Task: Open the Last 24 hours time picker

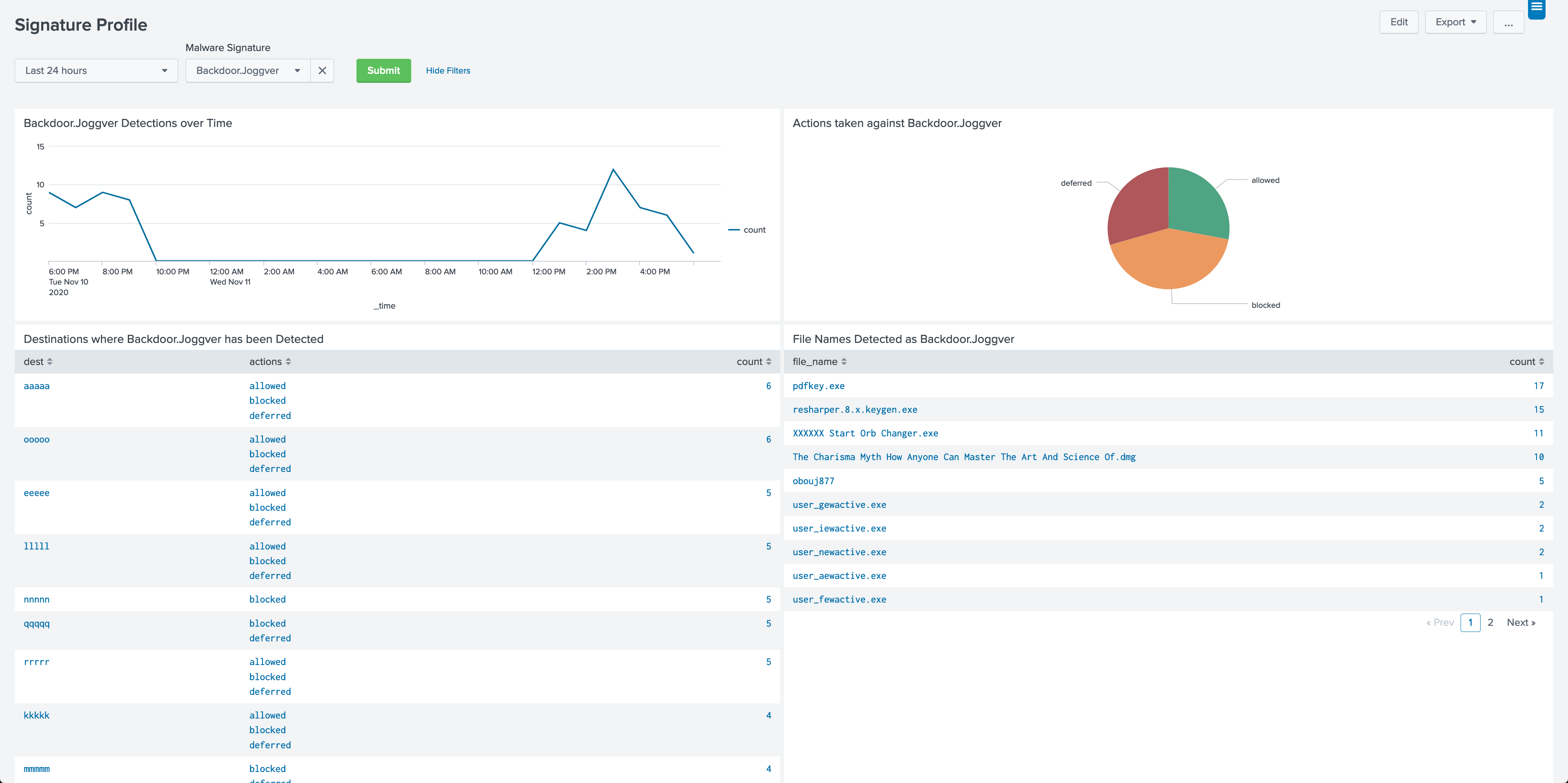Action: coord(96,71)
